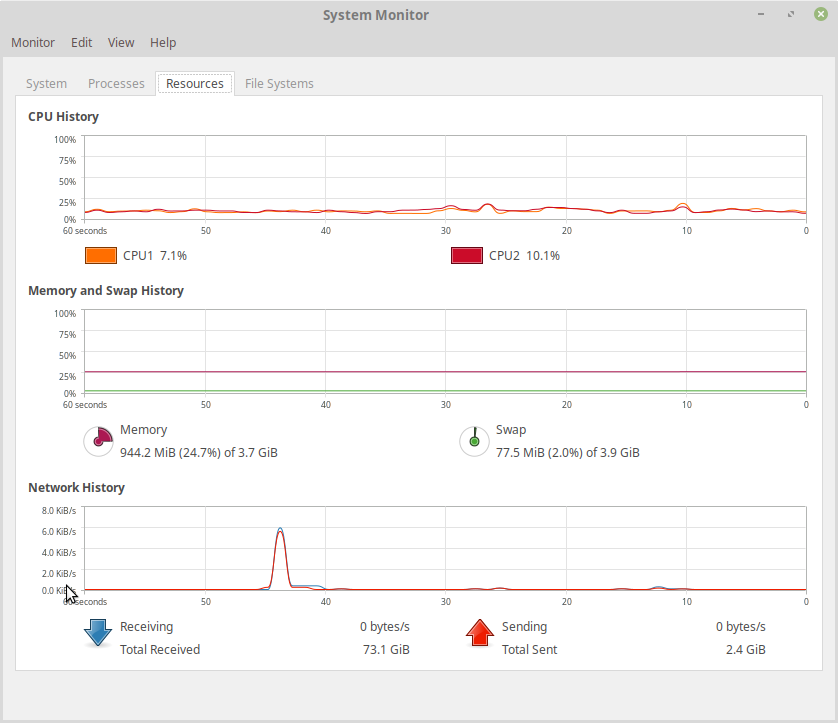Open the Edit menu

(81, 42)
